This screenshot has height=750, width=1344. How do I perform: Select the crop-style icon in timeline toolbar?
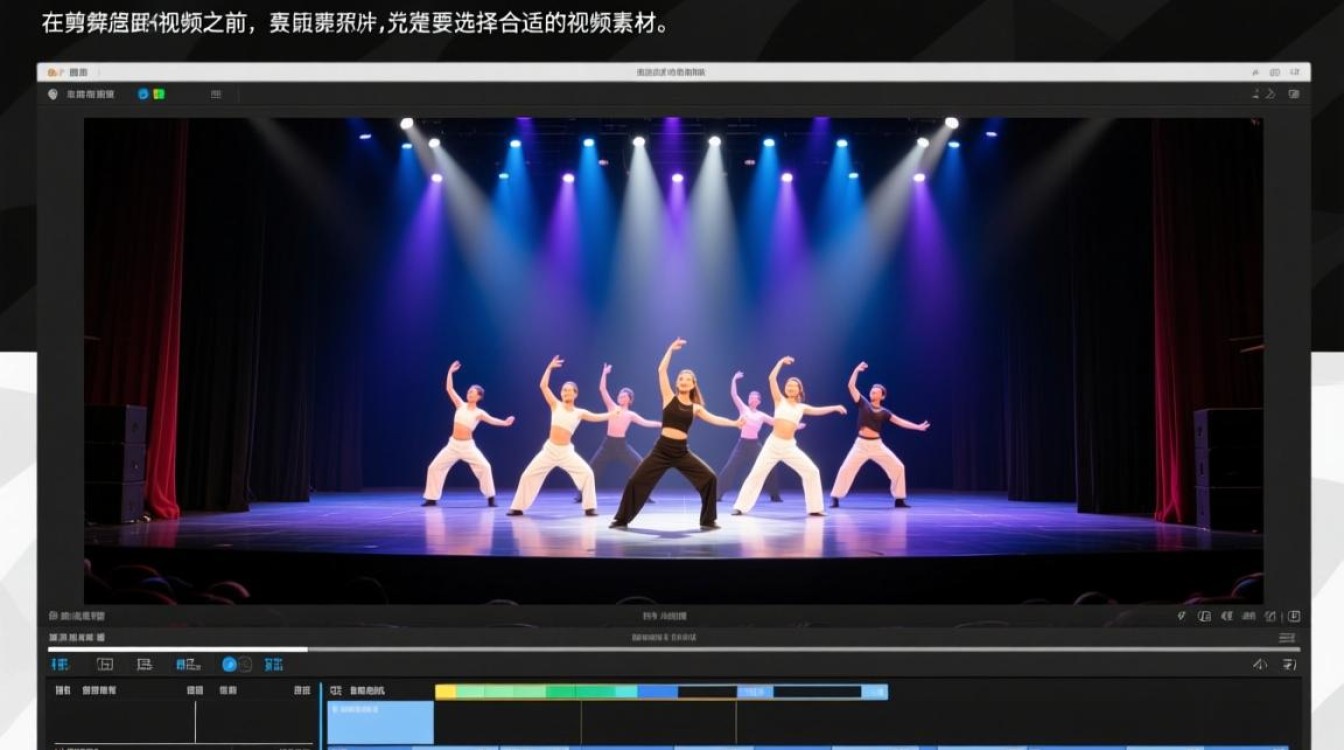pos(144,664)
